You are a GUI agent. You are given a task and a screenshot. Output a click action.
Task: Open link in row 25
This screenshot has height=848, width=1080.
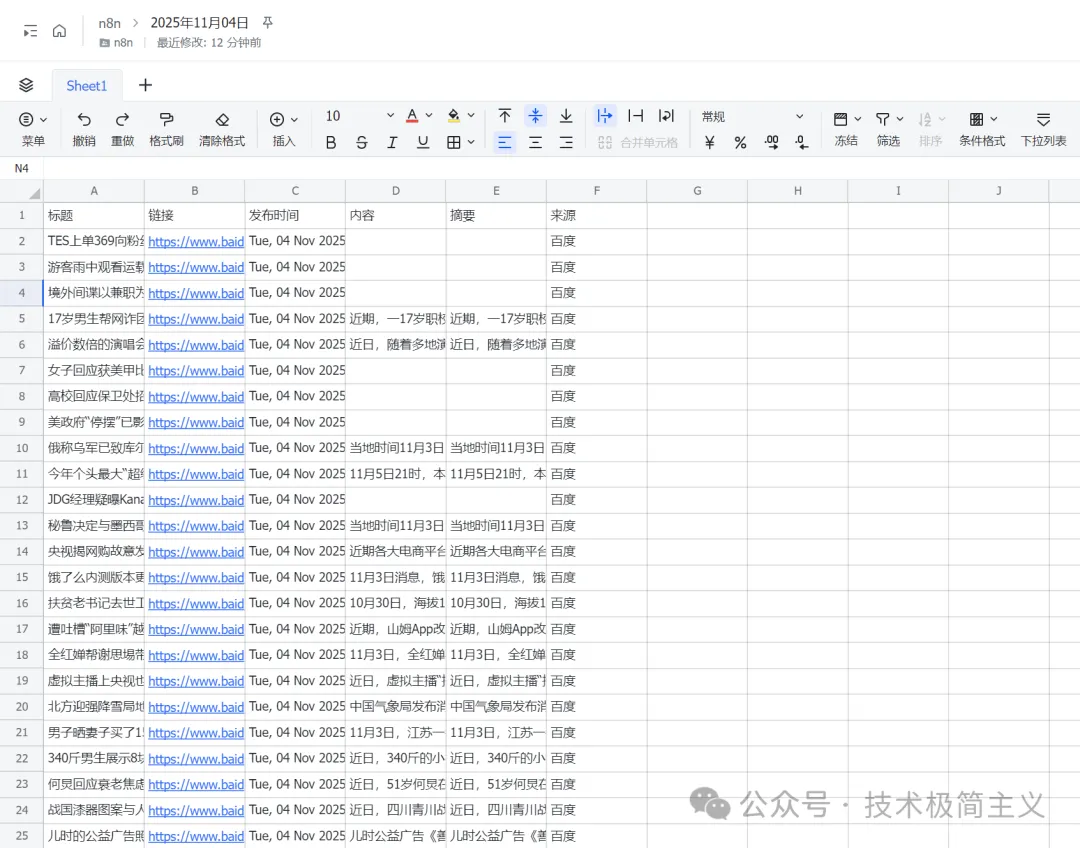[196, 836]
